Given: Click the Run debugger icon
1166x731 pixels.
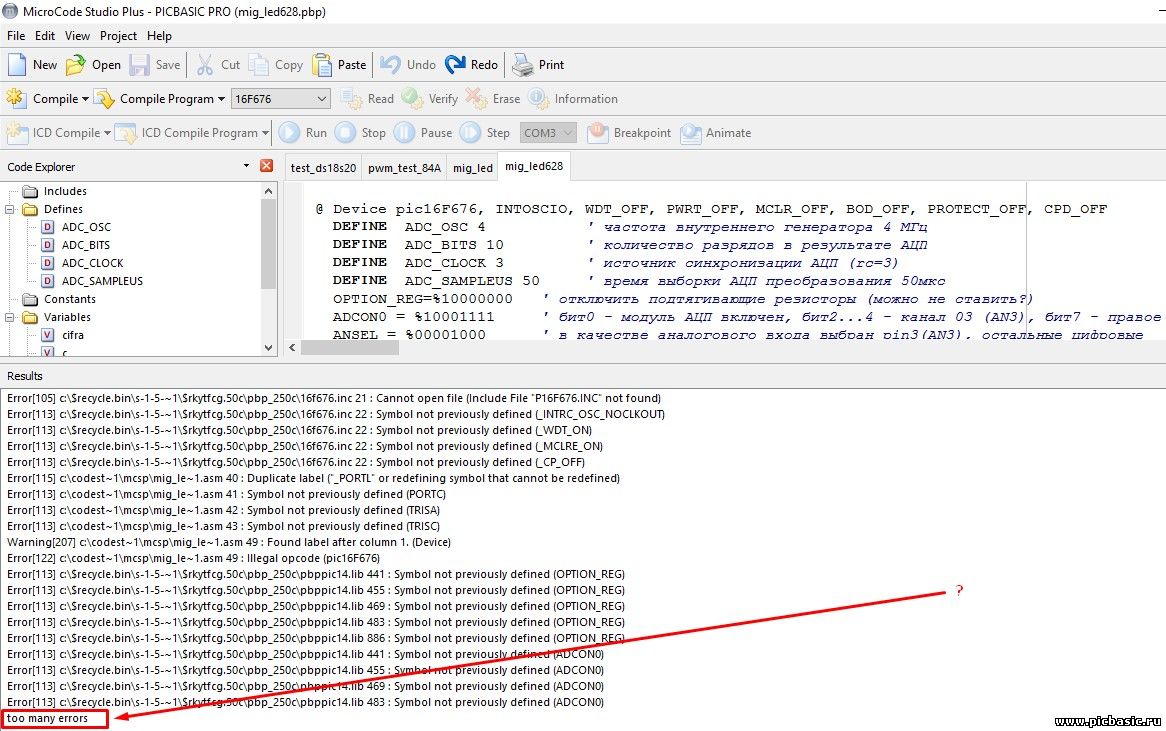Looking at the screenshot, I should [x=289, y=132].
